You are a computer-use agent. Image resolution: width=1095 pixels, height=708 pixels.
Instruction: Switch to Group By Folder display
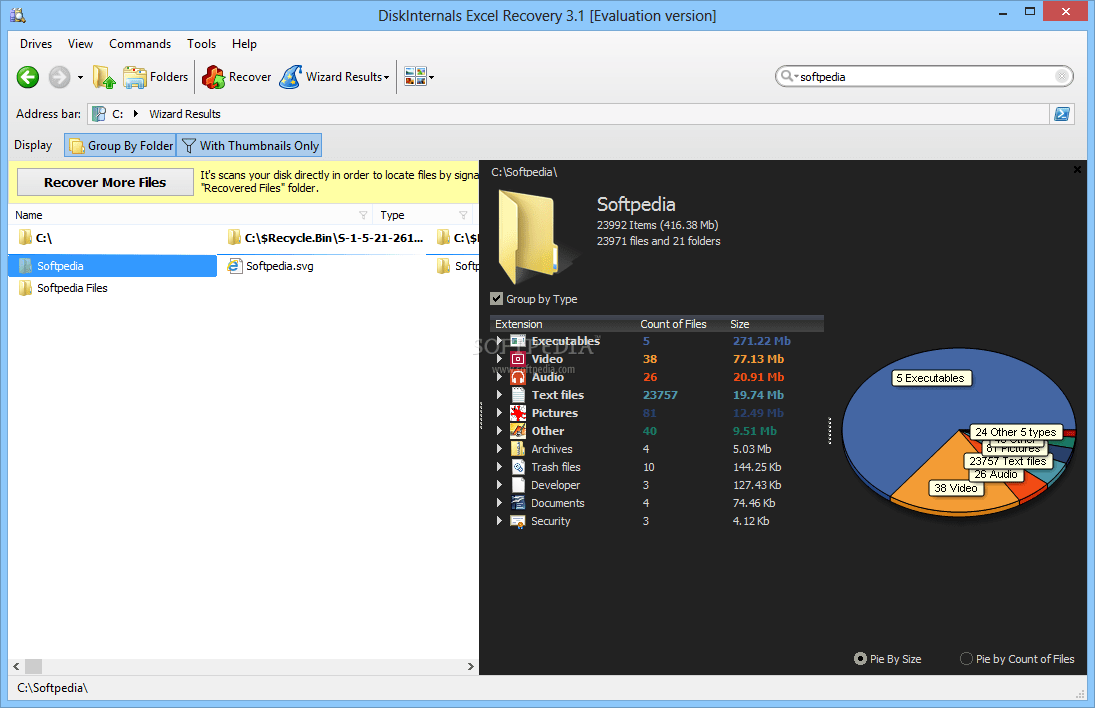[x=119, y=144]
